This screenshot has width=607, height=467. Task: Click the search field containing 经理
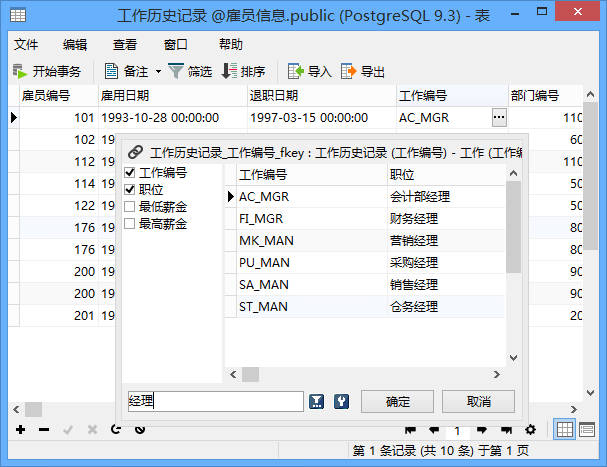(x=216, y=401)
